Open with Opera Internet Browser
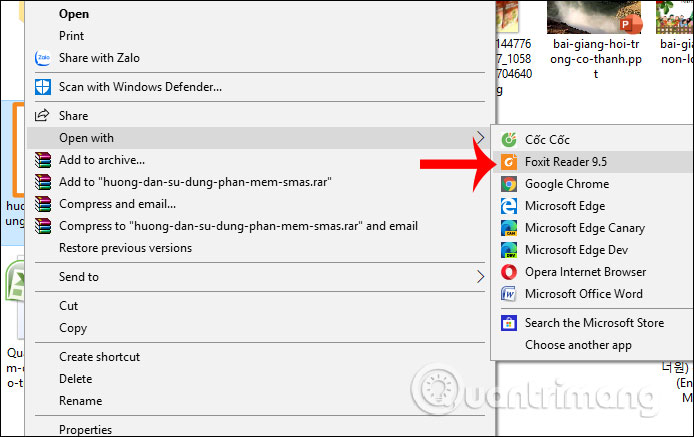Viewport: 694px width, 437px height. (585, 272)
